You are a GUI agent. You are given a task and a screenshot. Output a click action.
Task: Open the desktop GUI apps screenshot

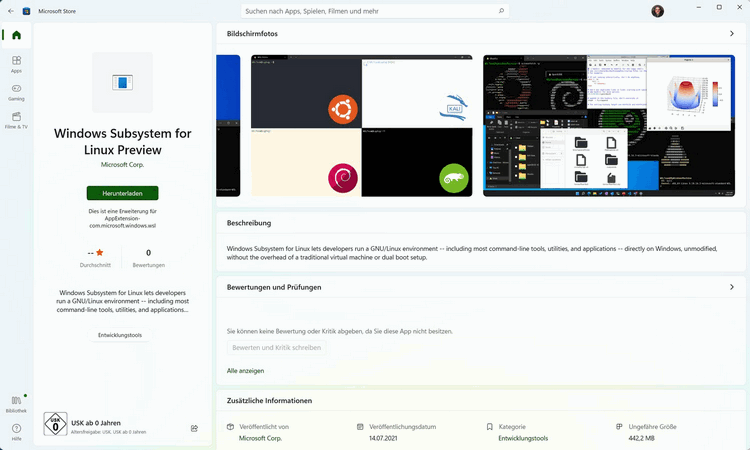(609, 126)
